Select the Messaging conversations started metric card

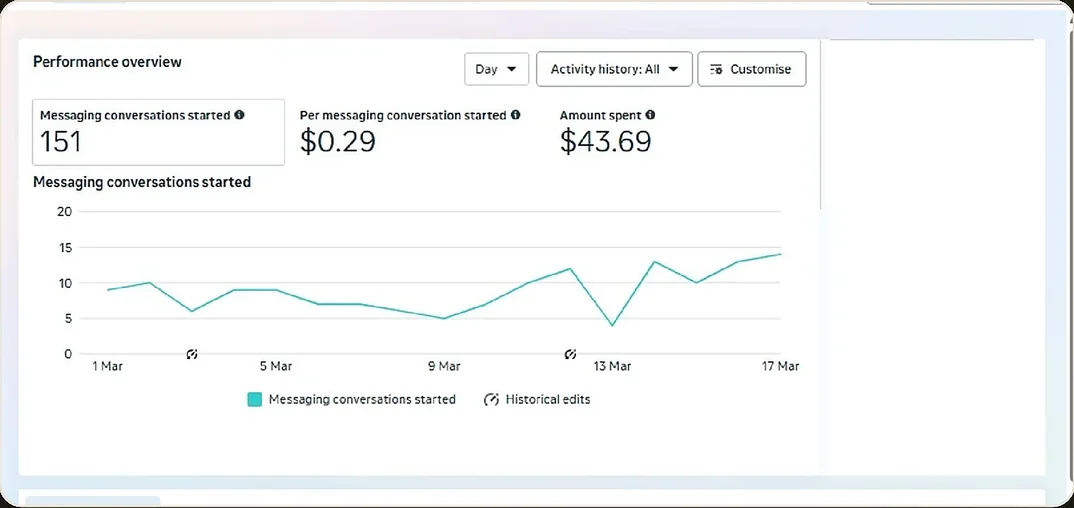158,132
